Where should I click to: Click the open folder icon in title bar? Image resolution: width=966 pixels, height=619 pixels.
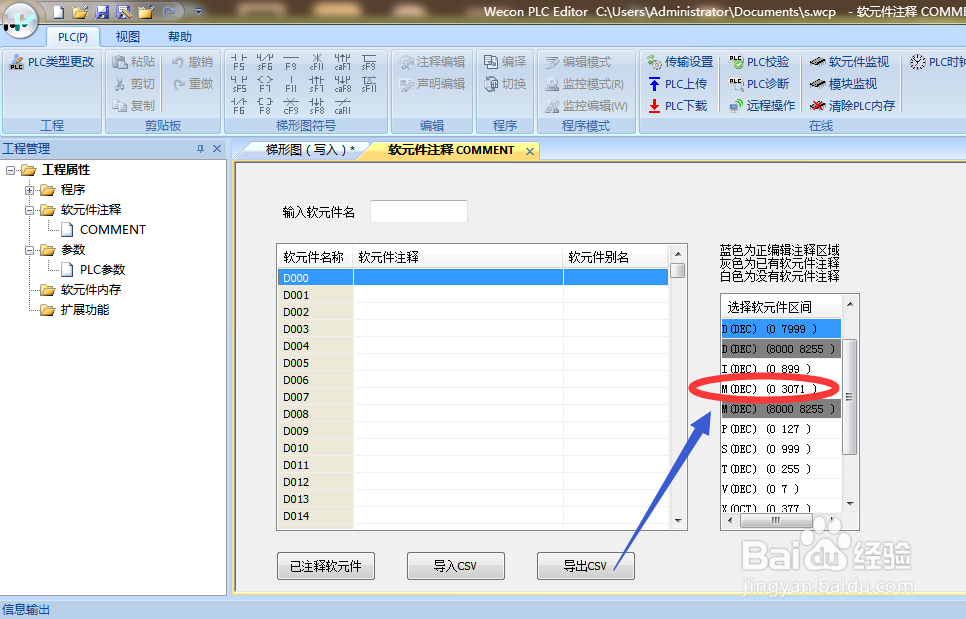coord(80,12)
